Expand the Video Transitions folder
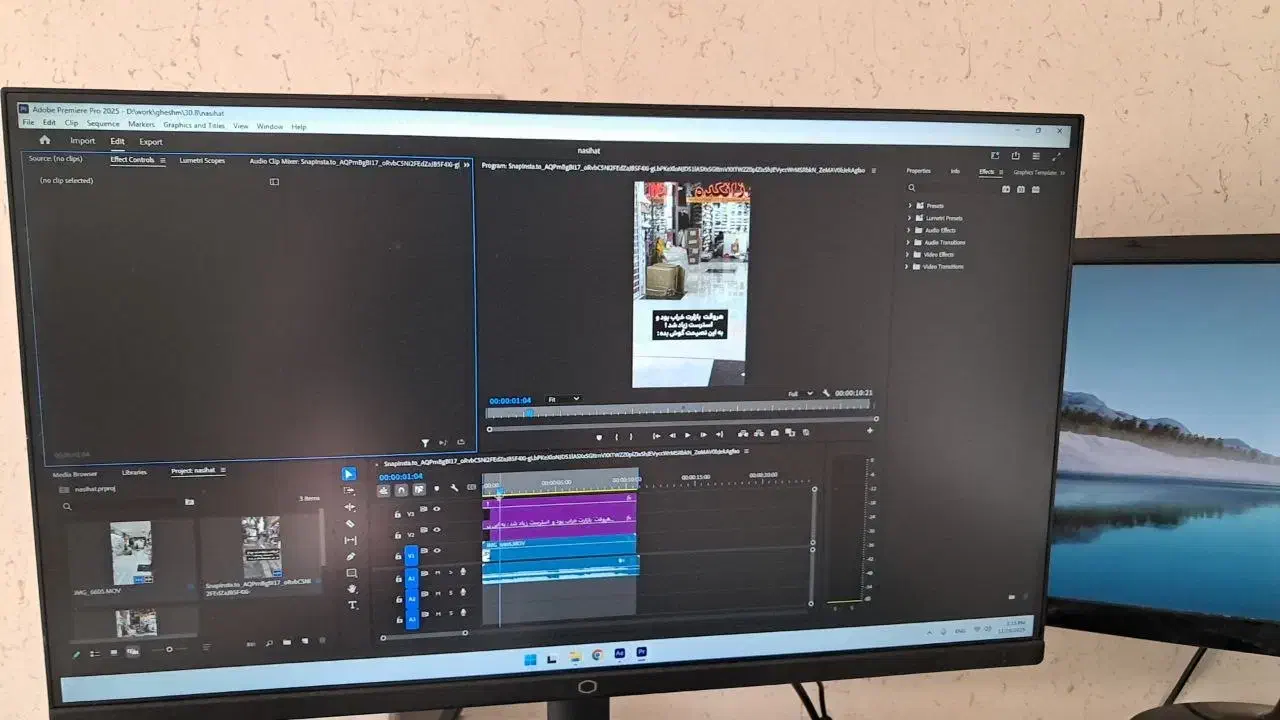 [907, 267]
